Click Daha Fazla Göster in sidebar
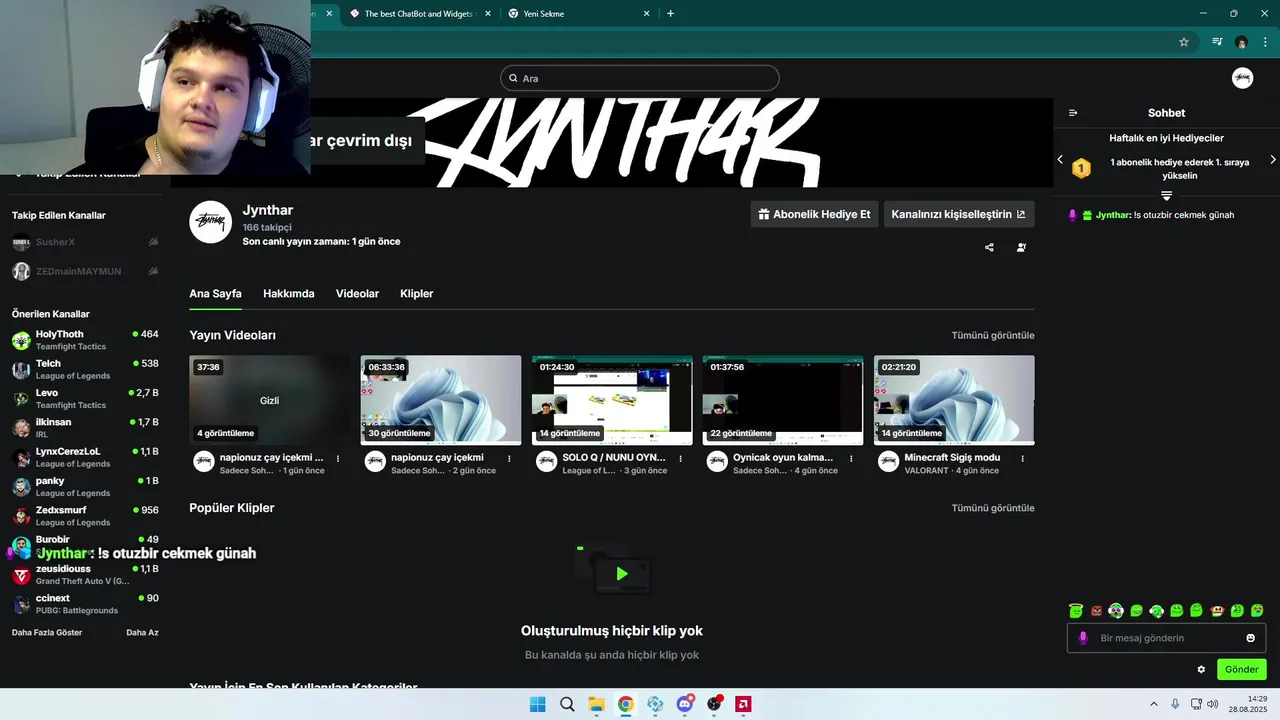 point(47,633)
